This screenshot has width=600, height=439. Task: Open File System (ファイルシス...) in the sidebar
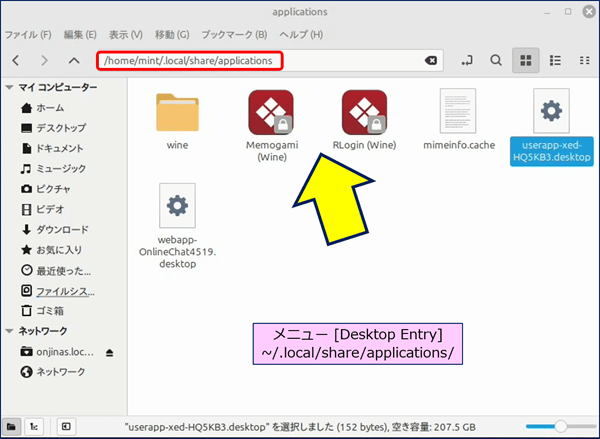[x=57, y=292]
